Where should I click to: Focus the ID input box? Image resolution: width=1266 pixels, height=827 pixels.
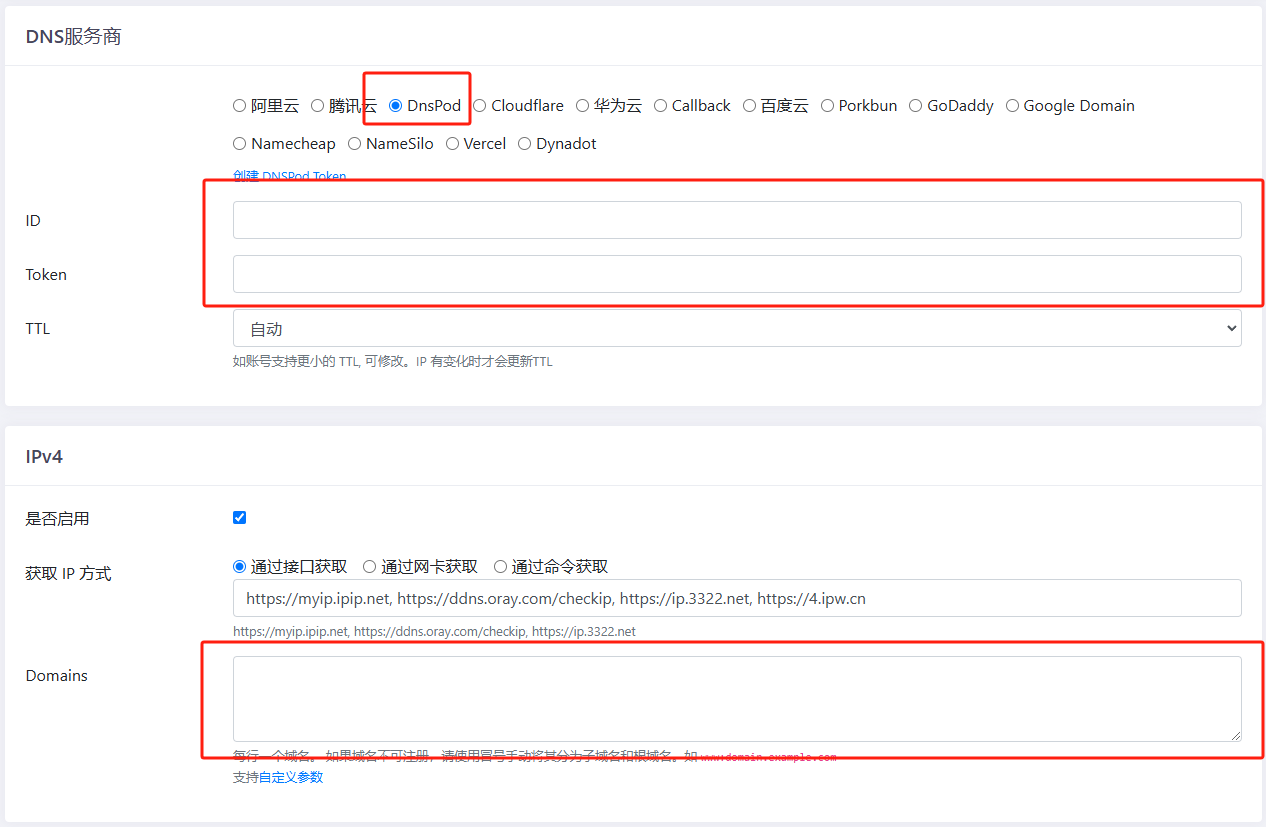pyautogui.click(x=737, y=220)
